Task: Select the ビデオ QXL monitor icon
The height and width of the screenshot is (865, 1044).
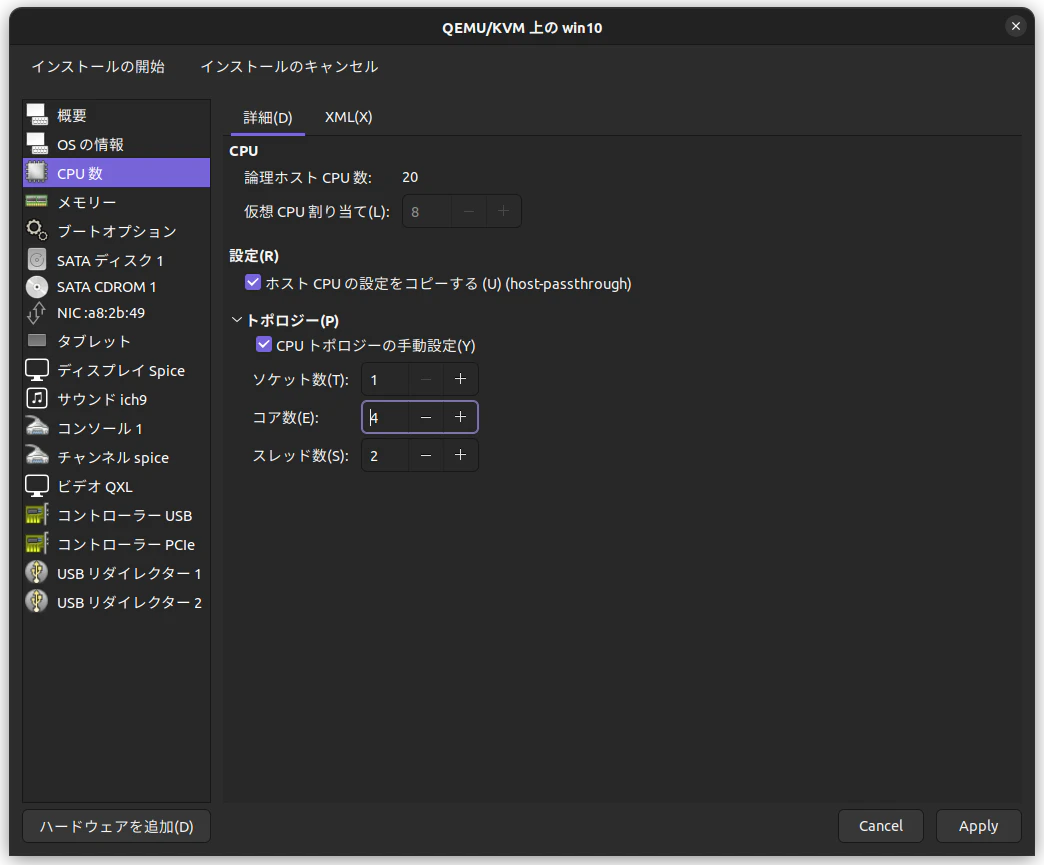Action: tap(37, 486)
